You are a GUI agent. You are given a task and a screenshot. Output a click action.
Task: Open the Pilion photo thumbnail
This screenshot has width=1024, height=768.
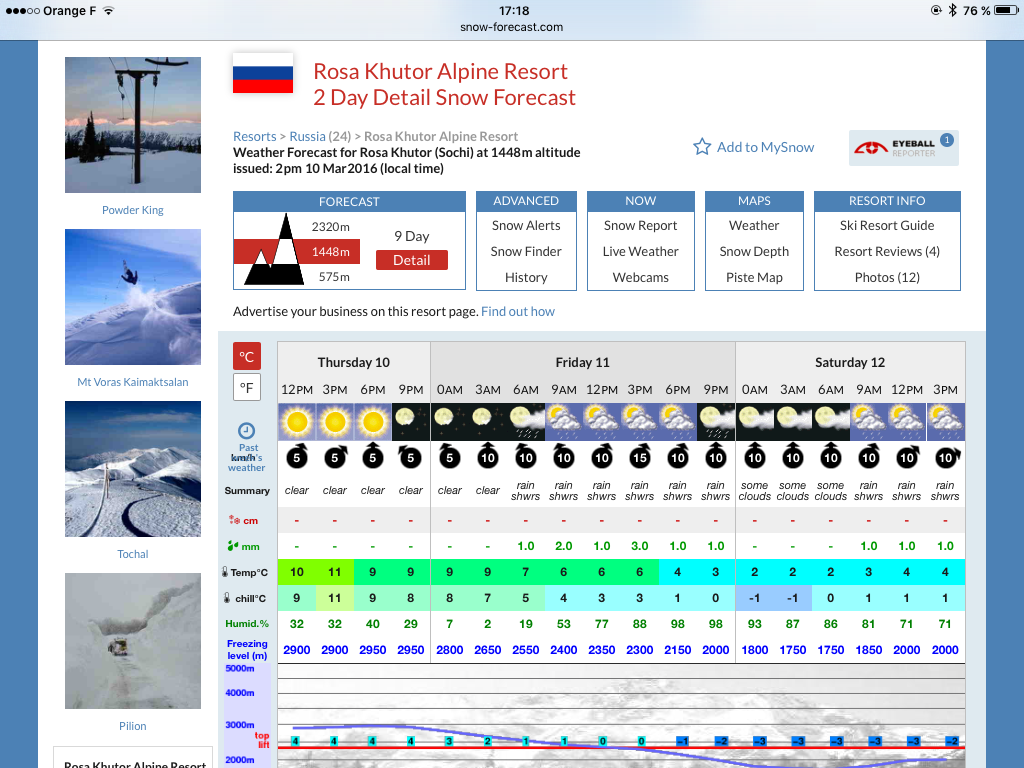coord(133,641)
